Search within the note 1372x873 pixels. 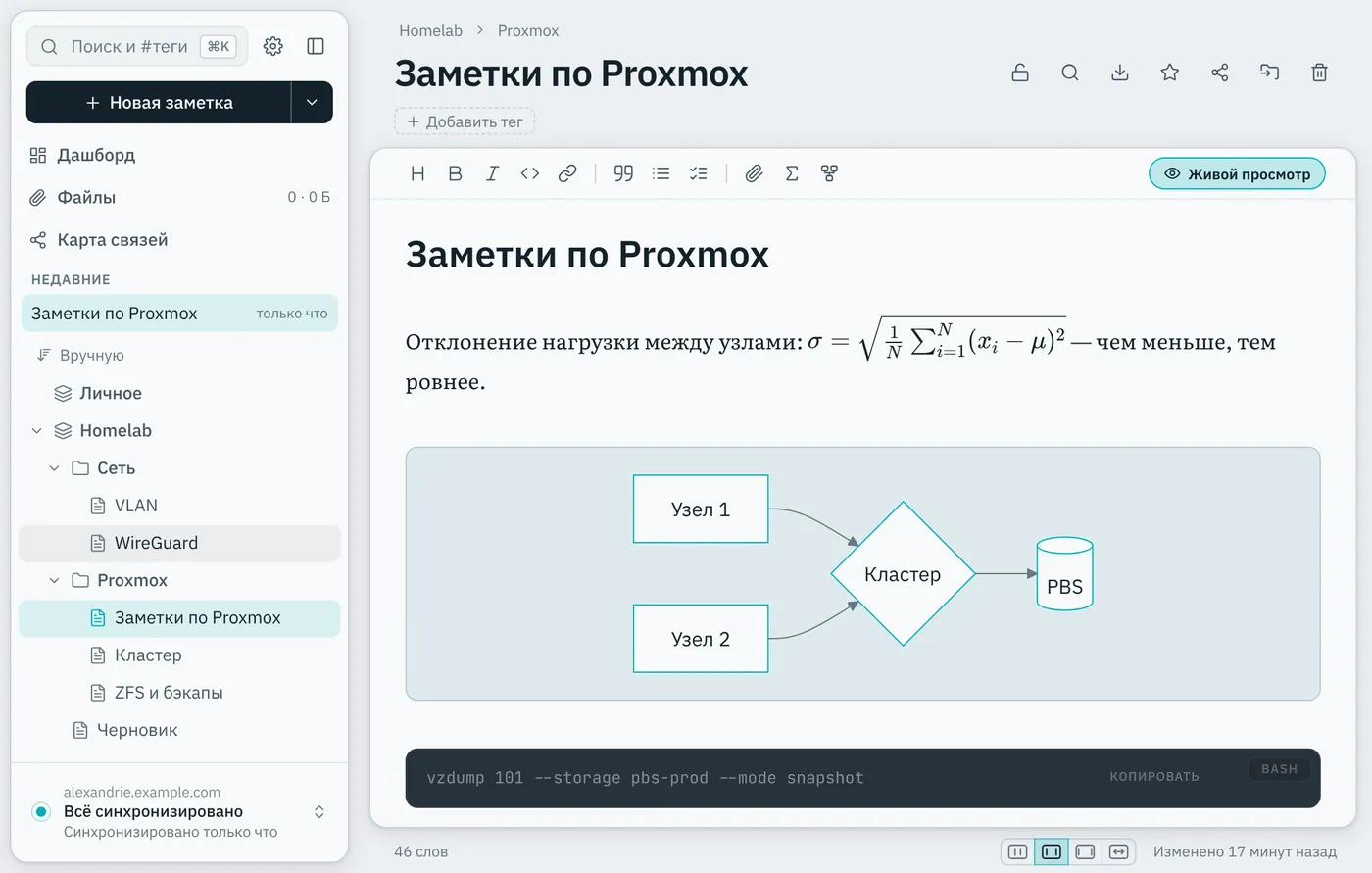(1070, 73)
